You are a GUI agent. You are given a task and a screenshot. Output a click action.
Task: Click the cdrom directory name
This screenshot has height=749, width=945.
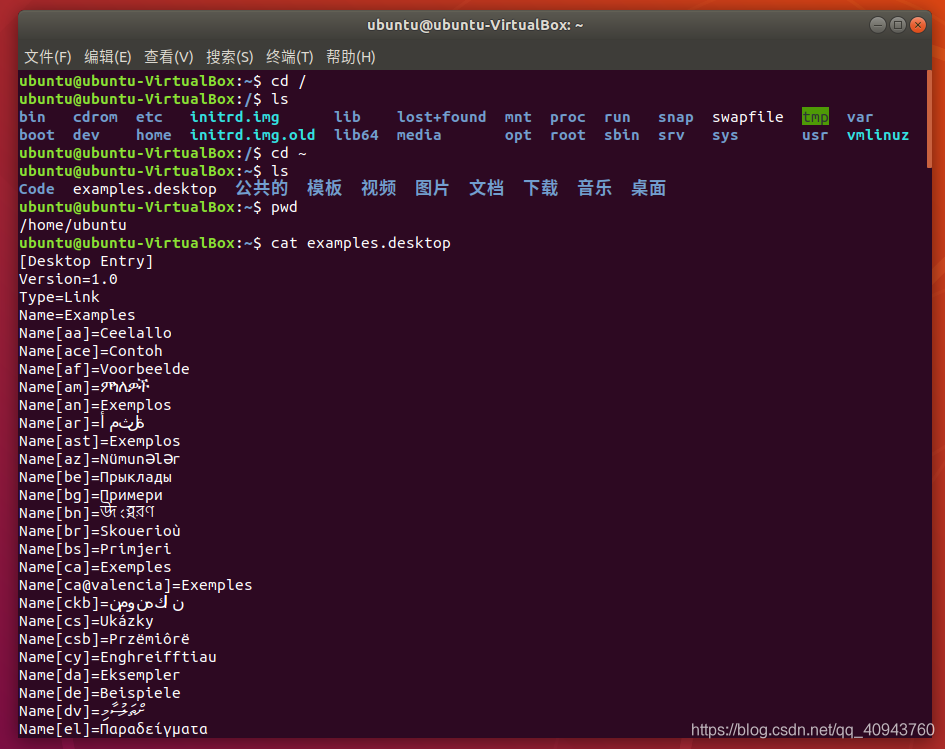click(x=95, y=117)
